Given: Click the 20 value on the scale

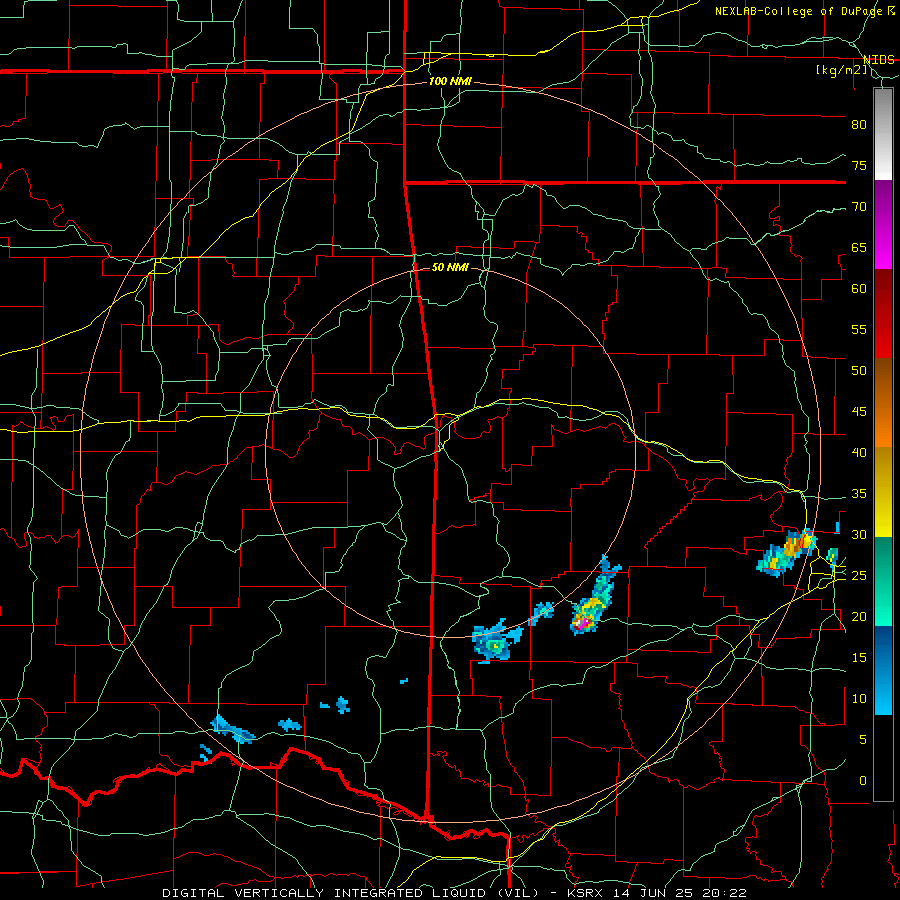Looking at the screenshot, I should (x=859, y=616).
